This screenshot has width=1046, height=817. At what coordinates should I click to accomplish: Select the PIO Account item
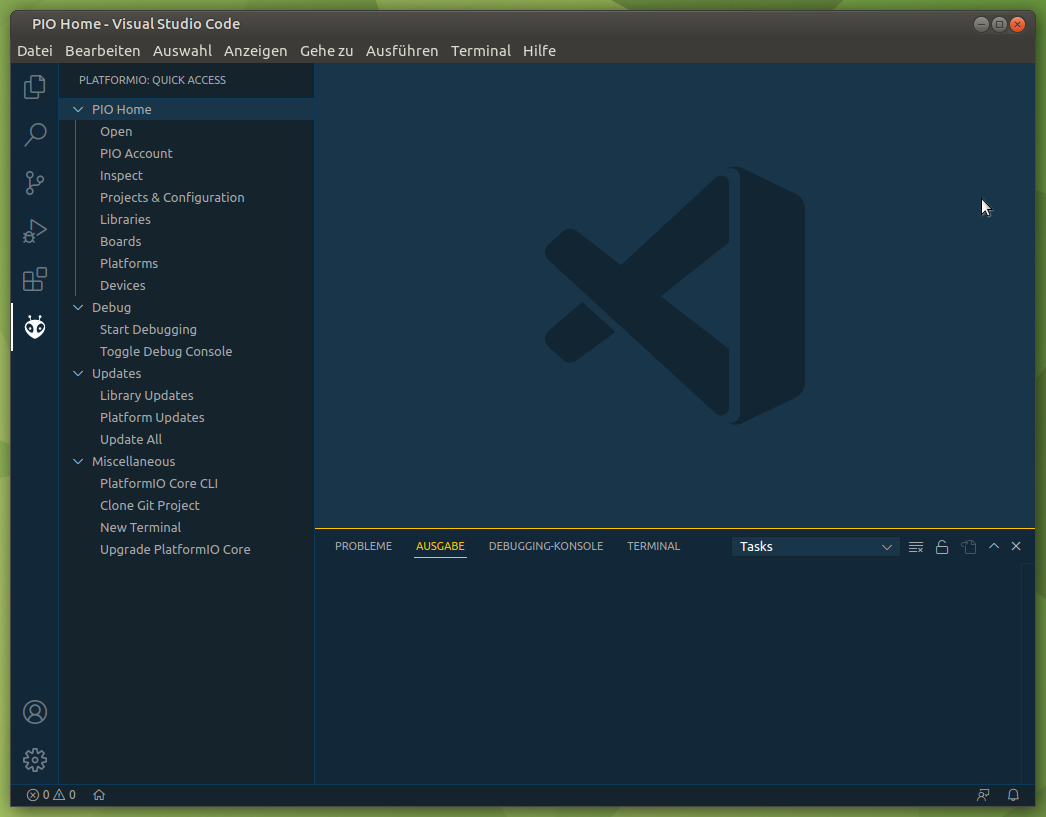pos(136,153)
